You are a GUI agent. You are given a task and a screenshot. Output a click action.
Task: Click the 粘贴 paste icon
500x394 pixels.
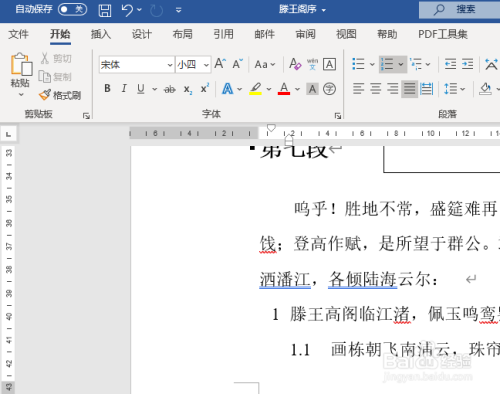pyautogui.click(x=21, y=64)
